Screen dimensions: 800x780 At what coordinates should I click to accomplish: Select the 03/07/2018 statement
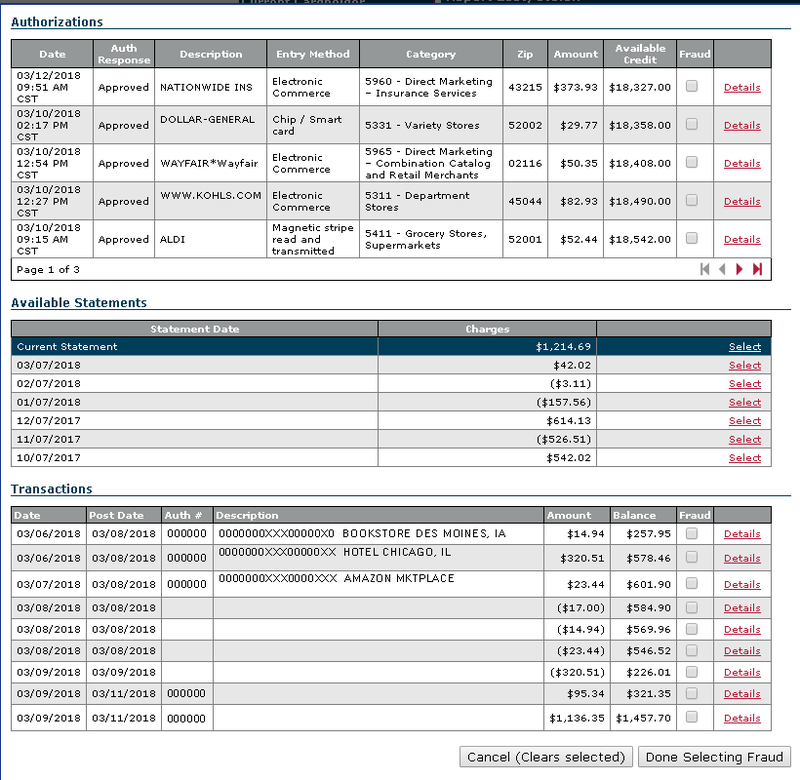click(x=744, y=365)
